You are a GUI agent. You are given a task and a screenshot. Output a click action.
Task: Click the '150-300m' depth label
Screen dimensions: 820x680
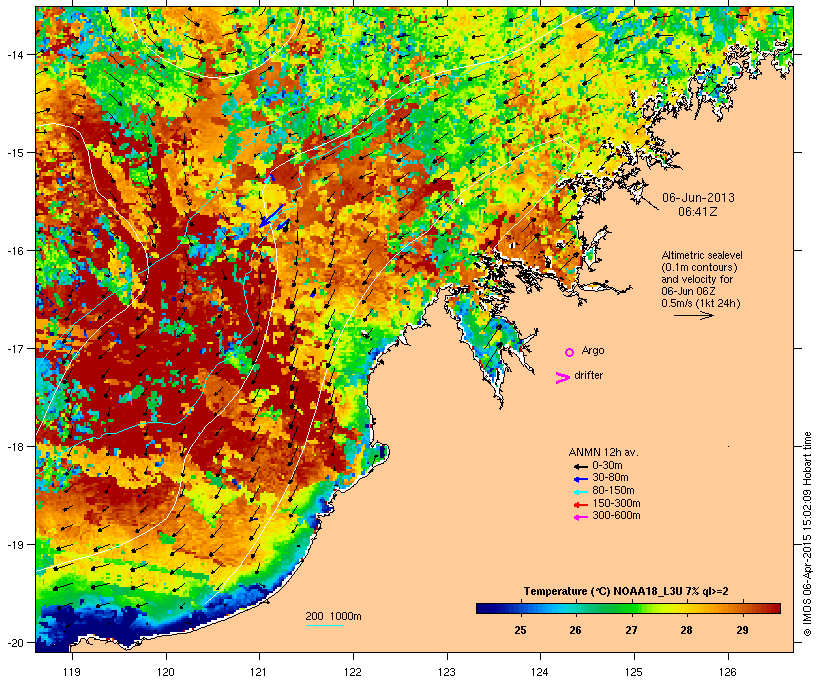[x=616, y=503]
